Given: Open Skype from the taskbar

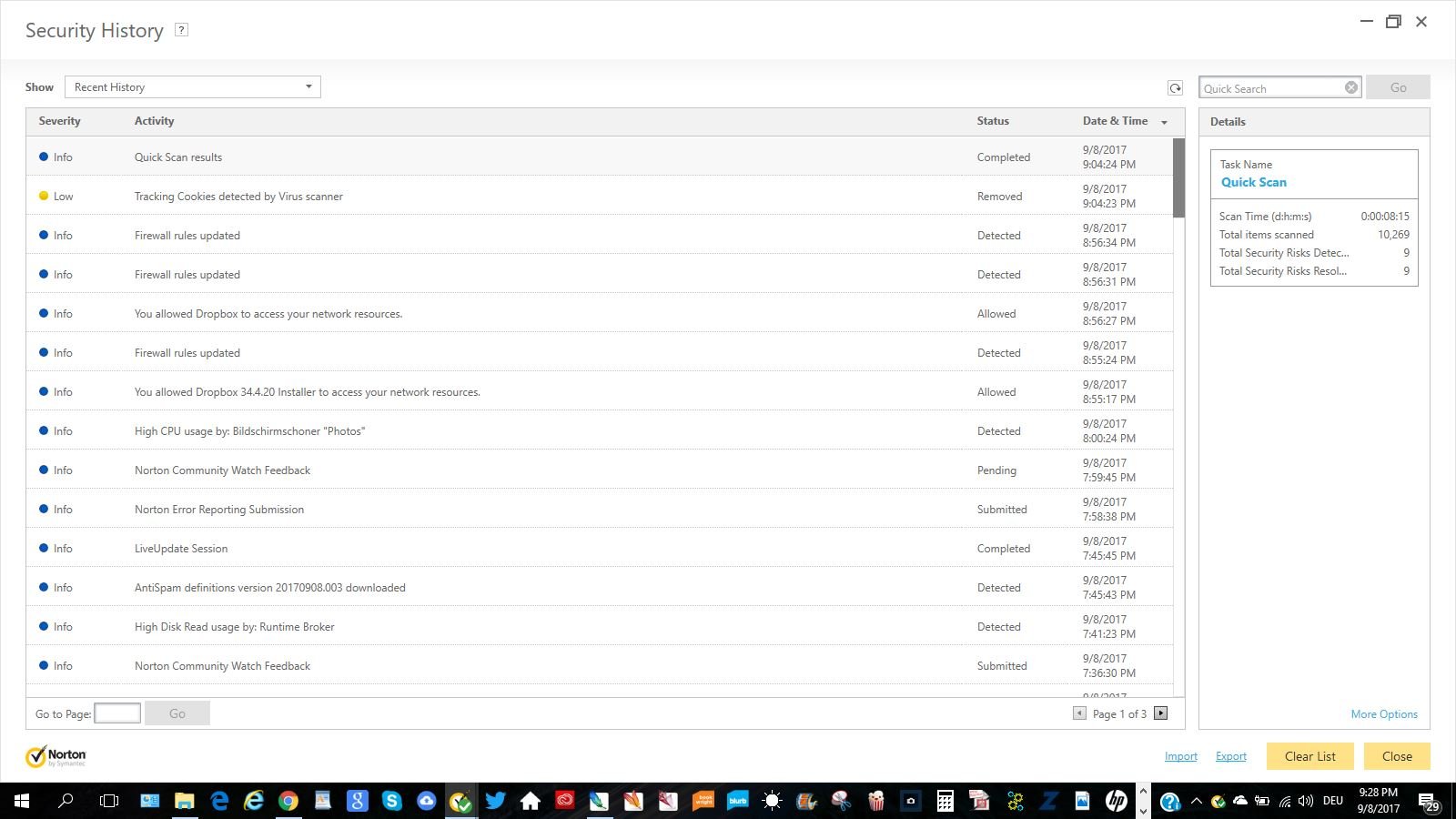Looking at the screenshot, I should [x=392, y=801].
